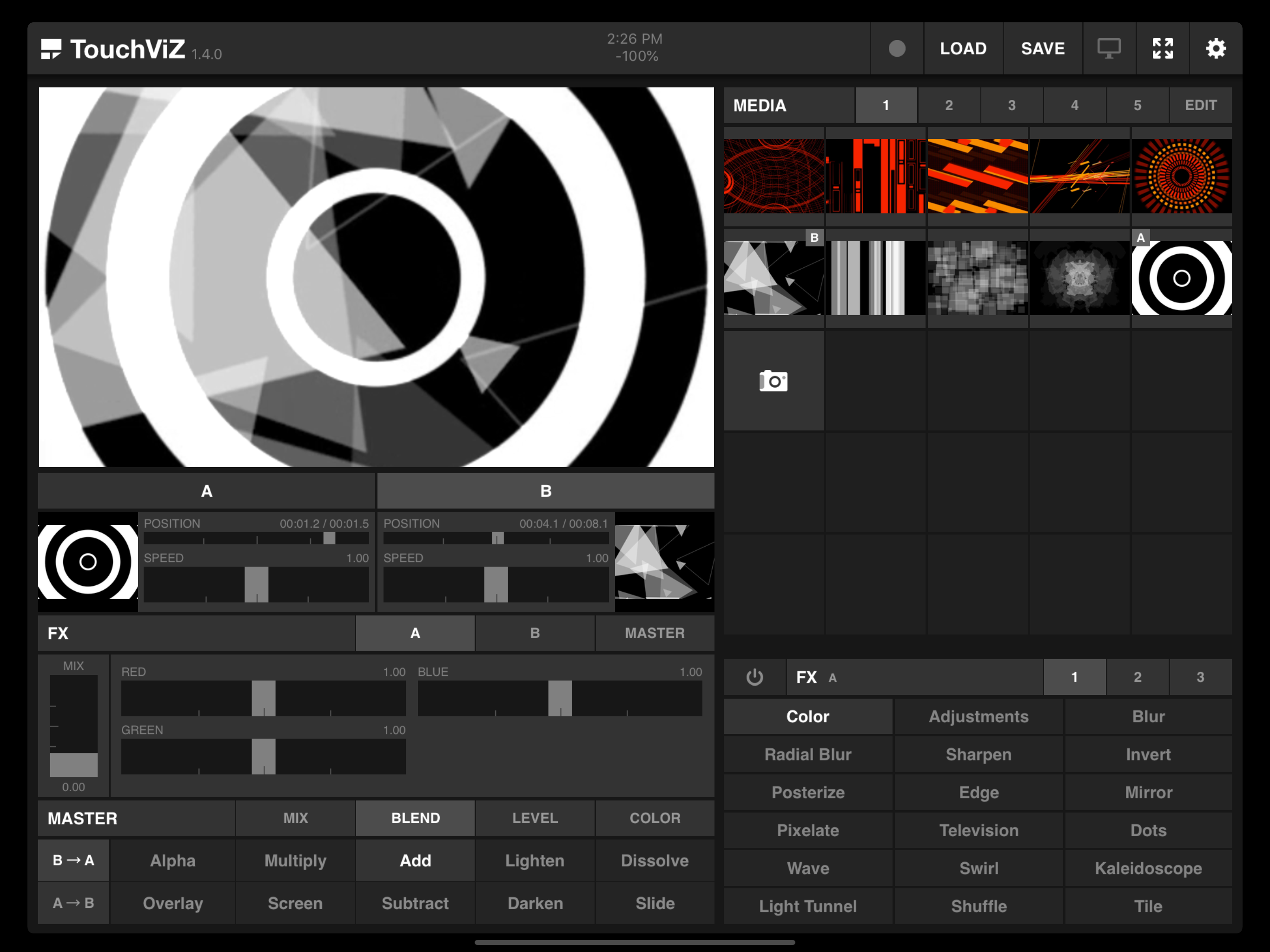Select the red circular dots media thumbnail

coord(1181,176)
